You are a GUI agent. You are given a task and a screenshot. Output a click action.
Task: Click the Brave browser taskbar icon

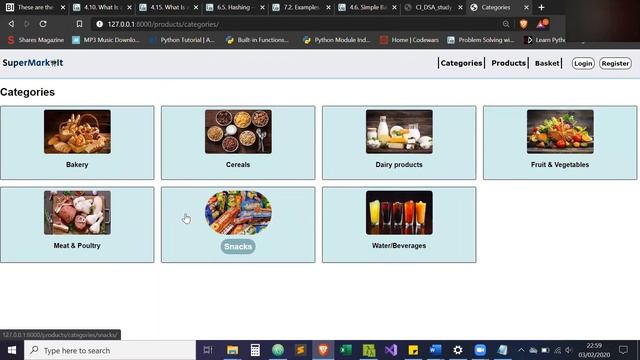pos(323,350)
